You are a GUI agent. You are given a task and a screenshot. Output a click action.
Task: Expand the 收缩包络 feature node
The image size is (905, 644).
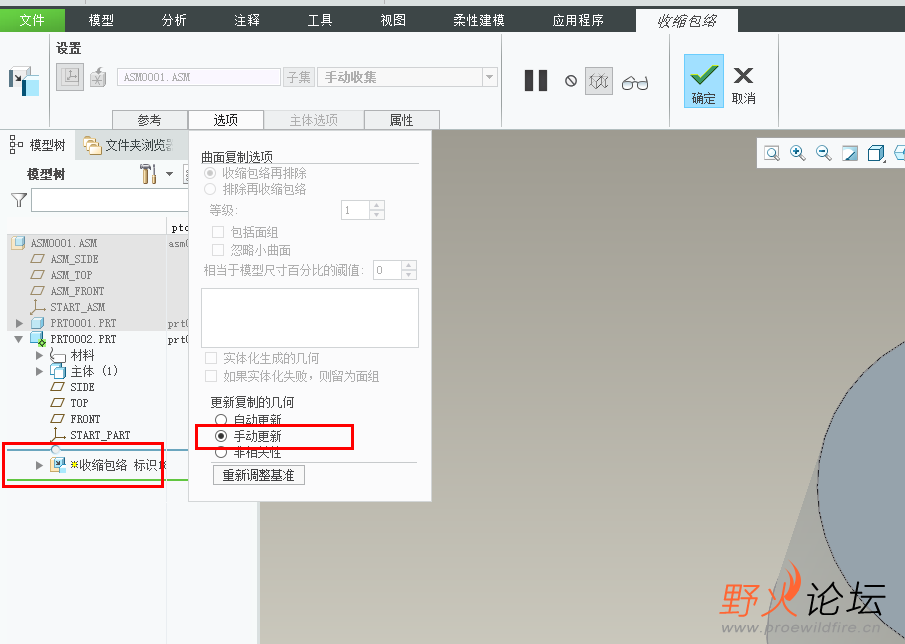point(39,465)
